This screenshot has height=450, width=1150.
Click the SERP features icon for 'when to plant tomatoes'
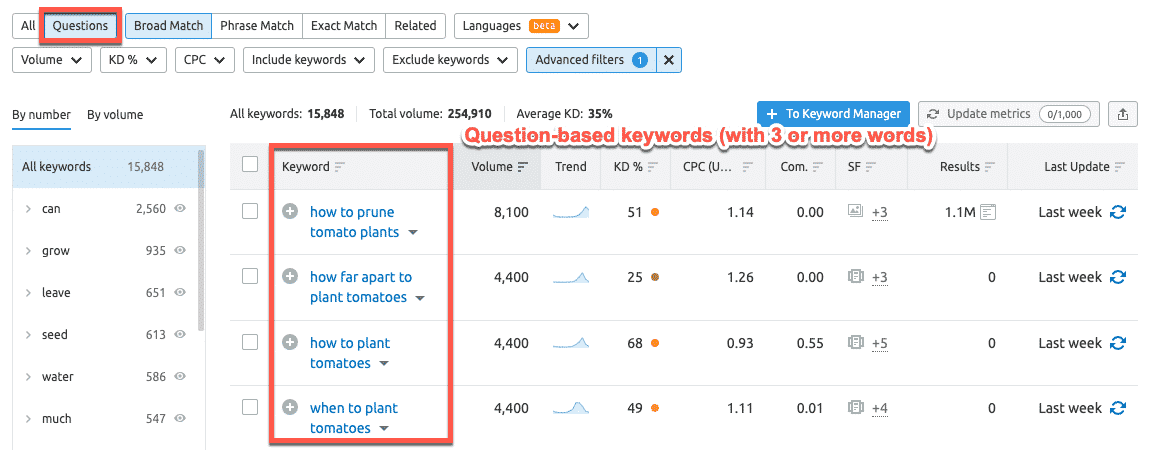[856, 408]
